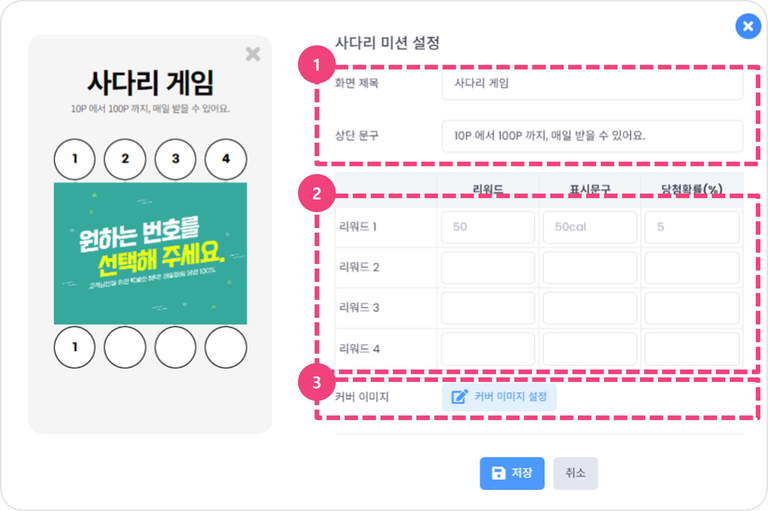This screenshot has width=768, height=511.
Task: Click the edit icon for cover image
Action: (460, 397)
